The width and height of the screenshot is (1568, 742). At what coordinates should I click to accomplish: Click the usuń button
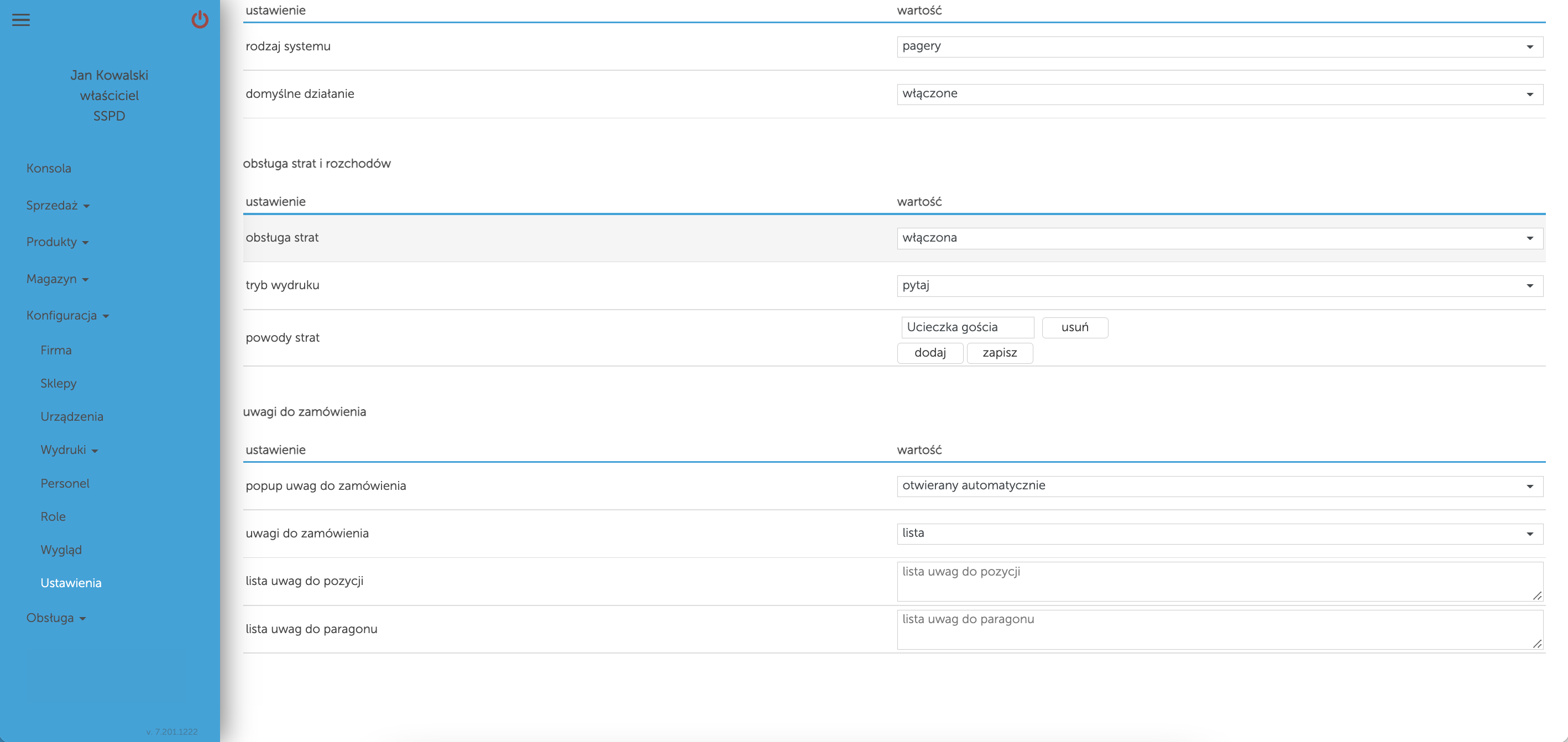pyautogui.click(x=1074, y=327)
